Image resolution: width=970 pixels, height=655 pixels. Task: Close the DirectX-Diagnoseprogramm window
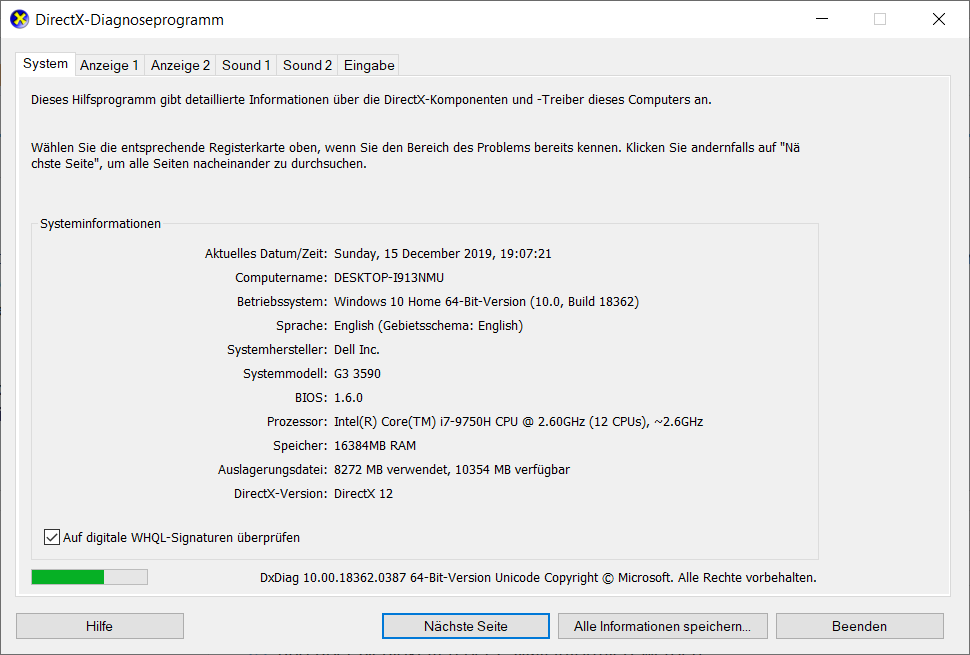pyautogui.click(x=938, y=19)
